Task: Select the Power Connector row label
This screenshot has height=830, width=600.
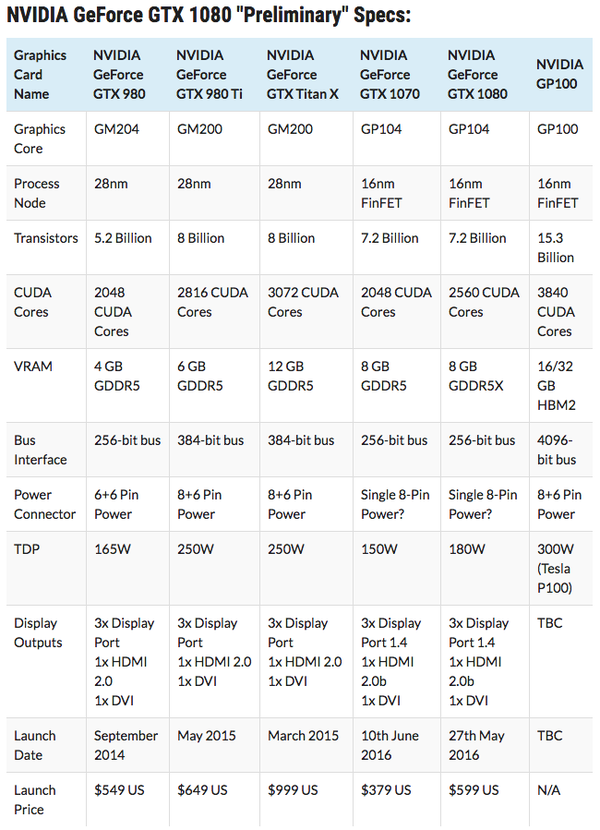Action: pyautogui.click(x=45, y=504)
